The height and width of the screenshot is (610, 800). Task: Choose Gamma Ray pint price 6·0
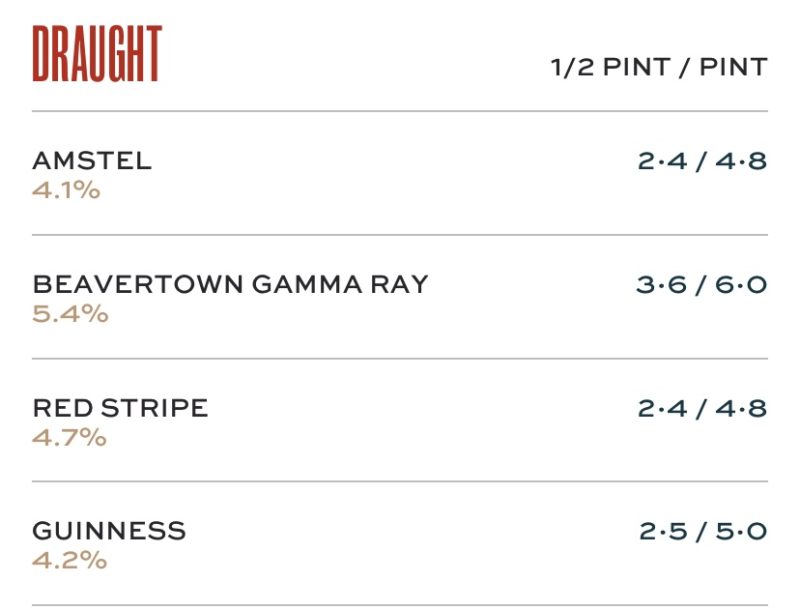741,285
